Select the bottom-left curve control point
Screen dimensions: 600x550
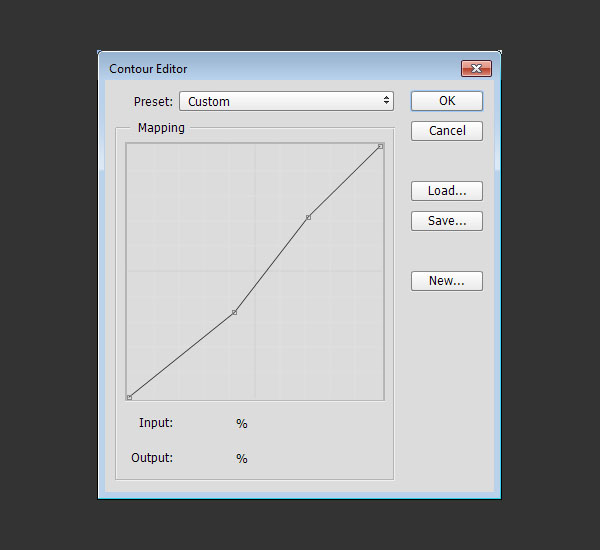coord(129,397)
